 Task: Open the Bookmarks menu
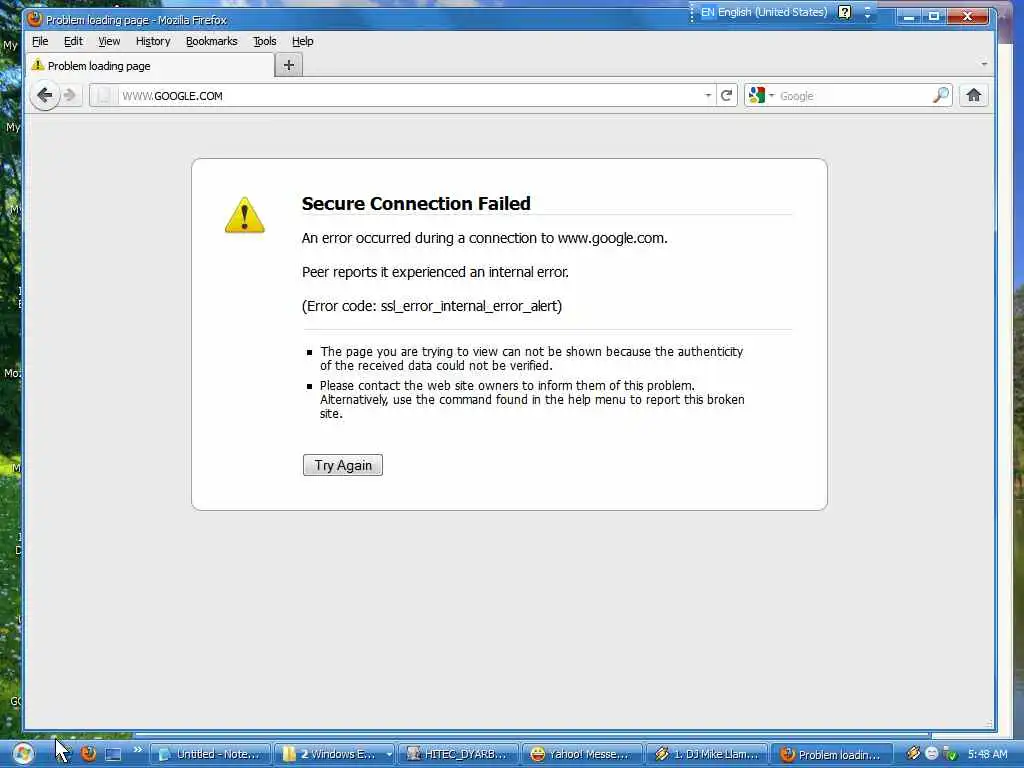pyautogui.click(x=212, y=41)
